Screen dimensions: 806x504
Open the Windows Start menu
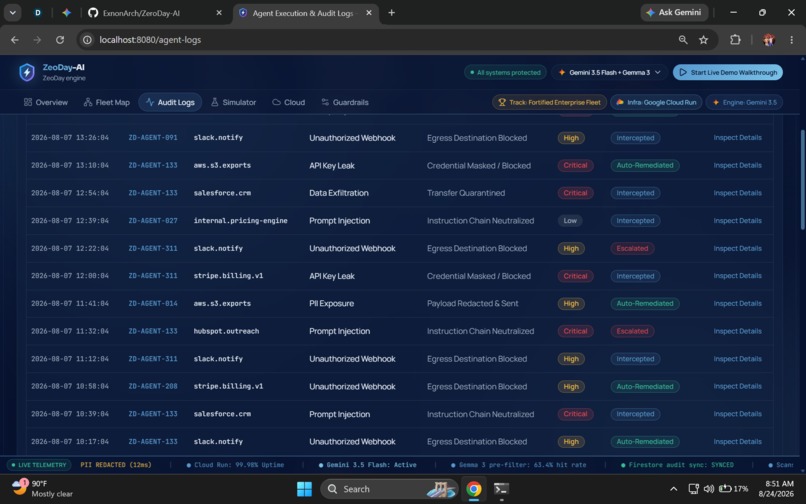coord(304,489)
